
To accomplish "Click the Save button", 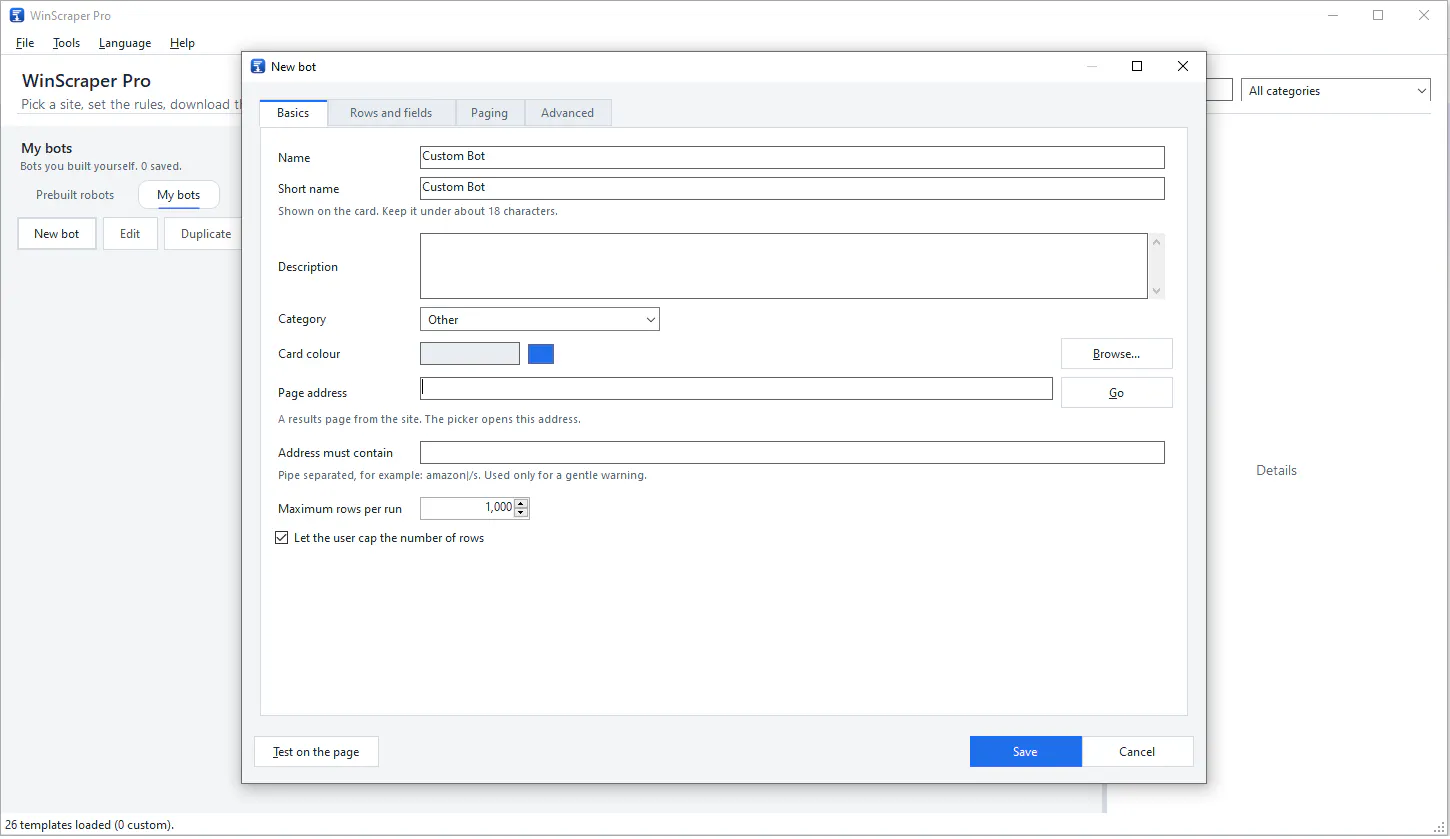I will (x=1025, y=752).
